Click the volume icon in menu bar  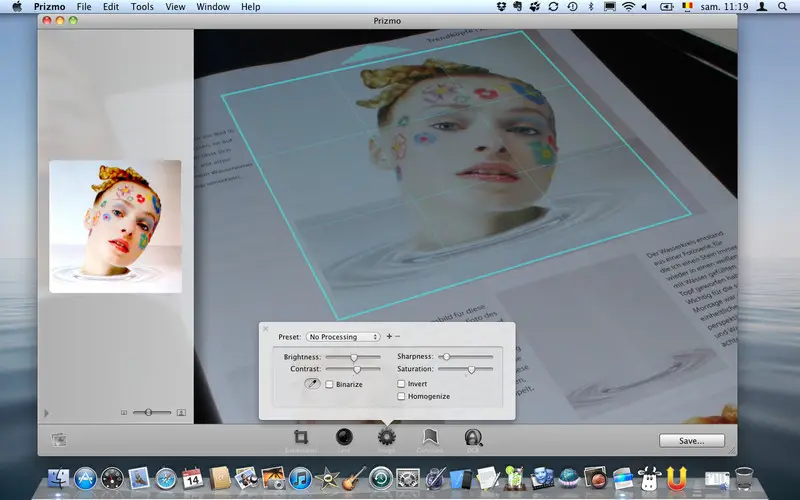pos(645,7)
